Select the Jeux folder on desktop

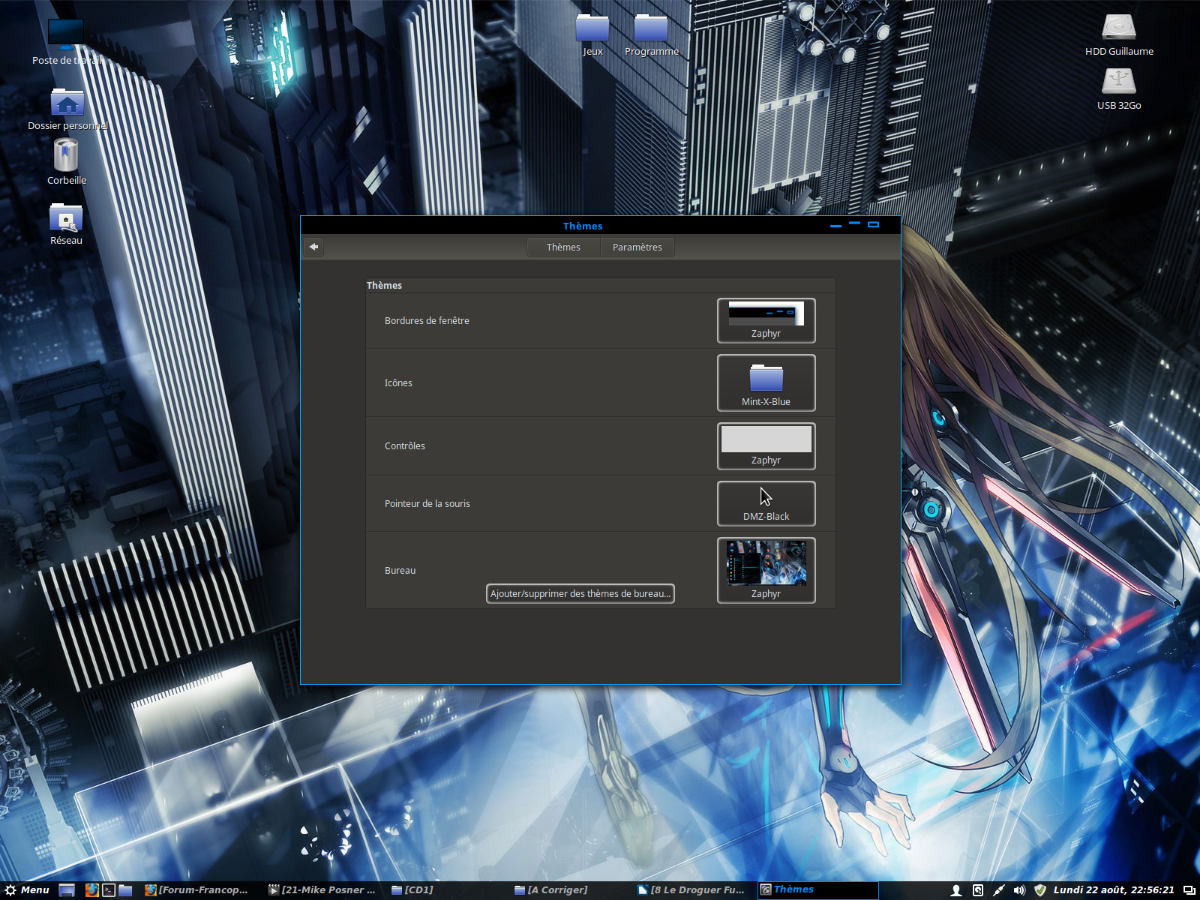pyautogui.click(x=593, y=35)
